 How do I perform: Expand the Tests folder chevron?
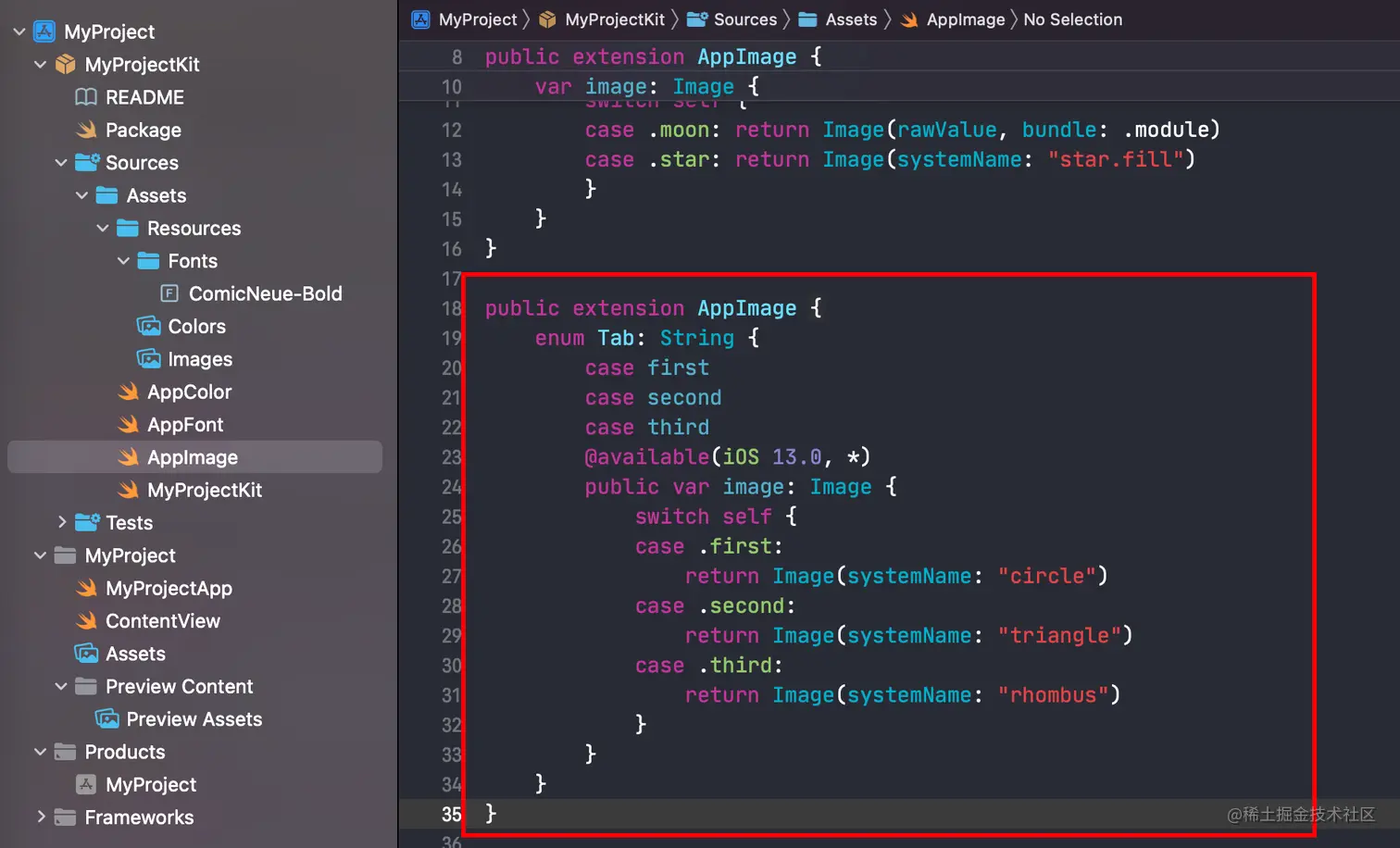61,522
